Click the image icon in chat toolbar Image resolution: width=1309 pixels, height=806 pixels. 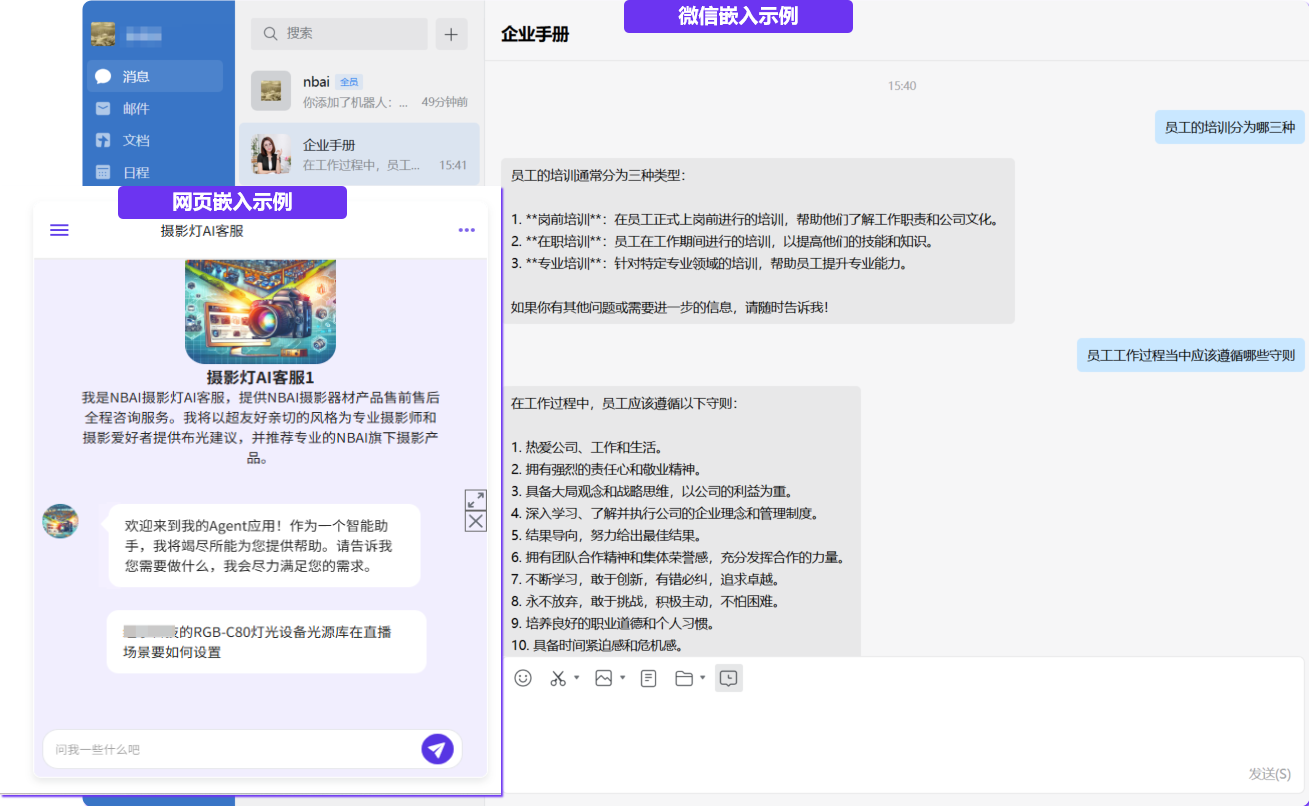pos(603,678)
